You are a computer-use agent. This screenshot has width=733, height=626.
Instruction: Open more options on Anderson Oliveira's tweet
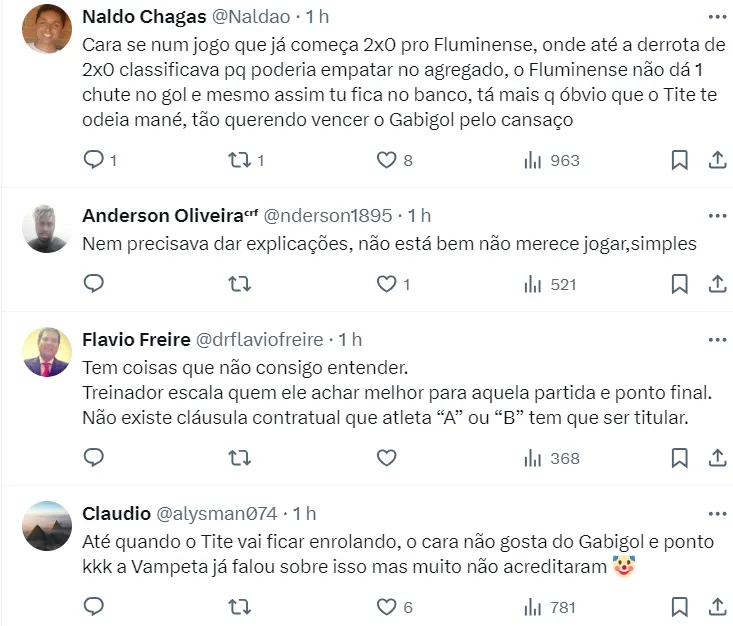717,215
